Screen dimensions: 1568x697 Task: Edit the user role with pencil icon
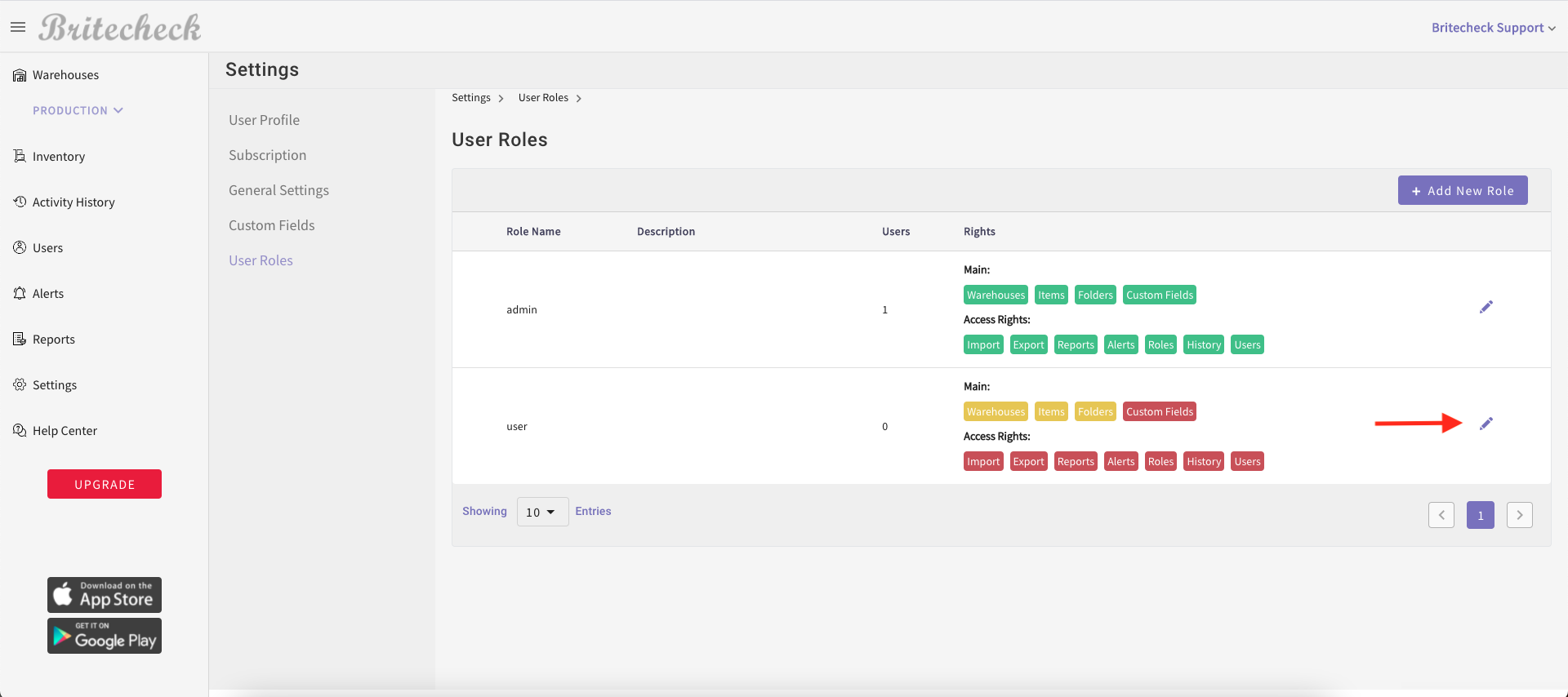(1486, 424)
